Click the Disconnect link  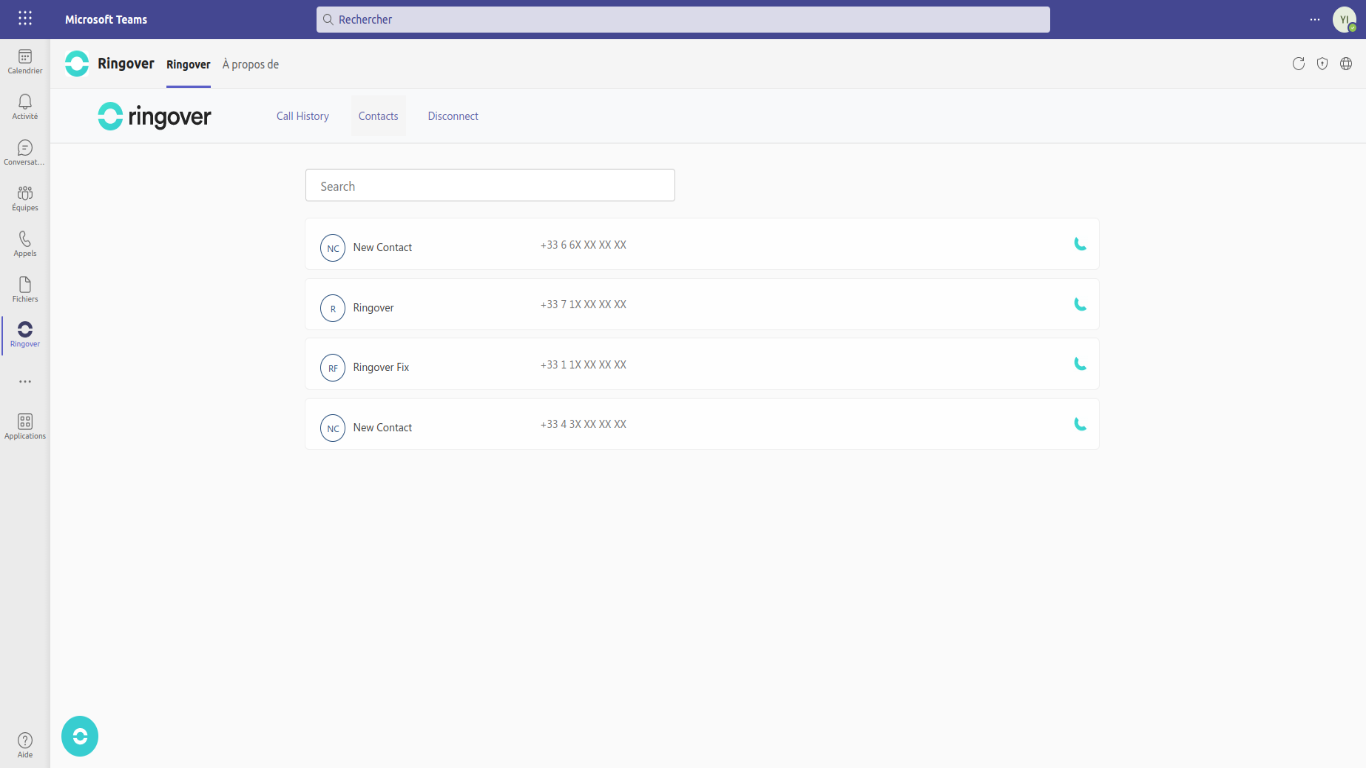pos(453,116)
